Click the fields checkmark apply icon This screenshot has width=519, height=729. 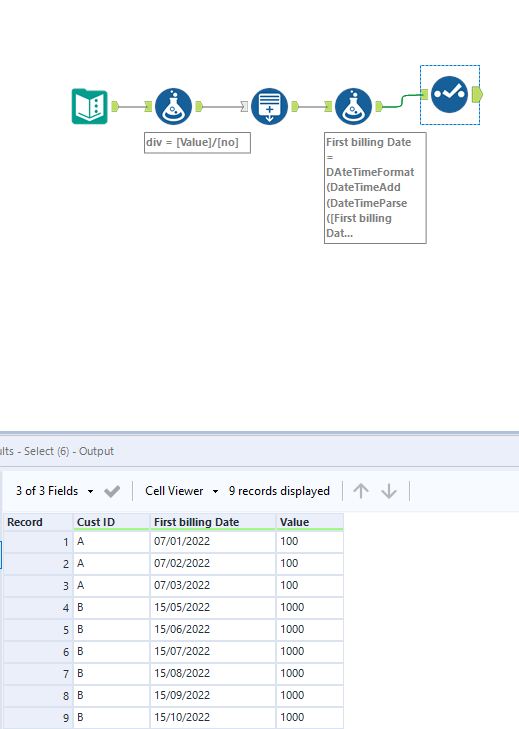pyautogui.click(x=112, y=491)
